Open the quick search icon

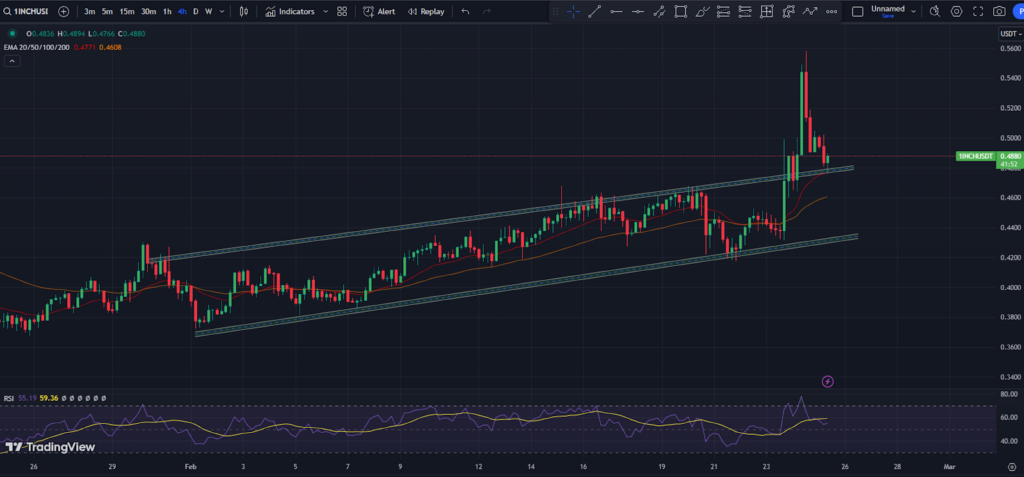[935, 11]
